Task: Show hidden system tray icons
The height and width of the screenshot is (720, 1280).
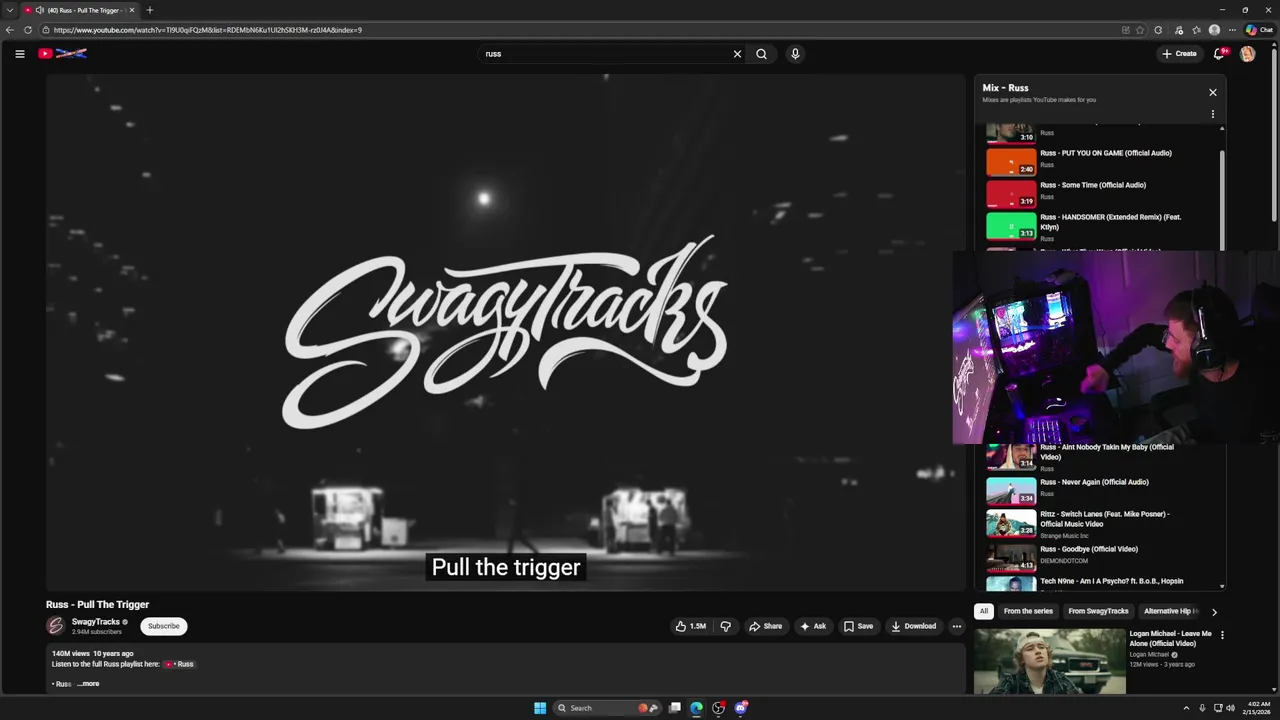Action: click(1186, 708)
